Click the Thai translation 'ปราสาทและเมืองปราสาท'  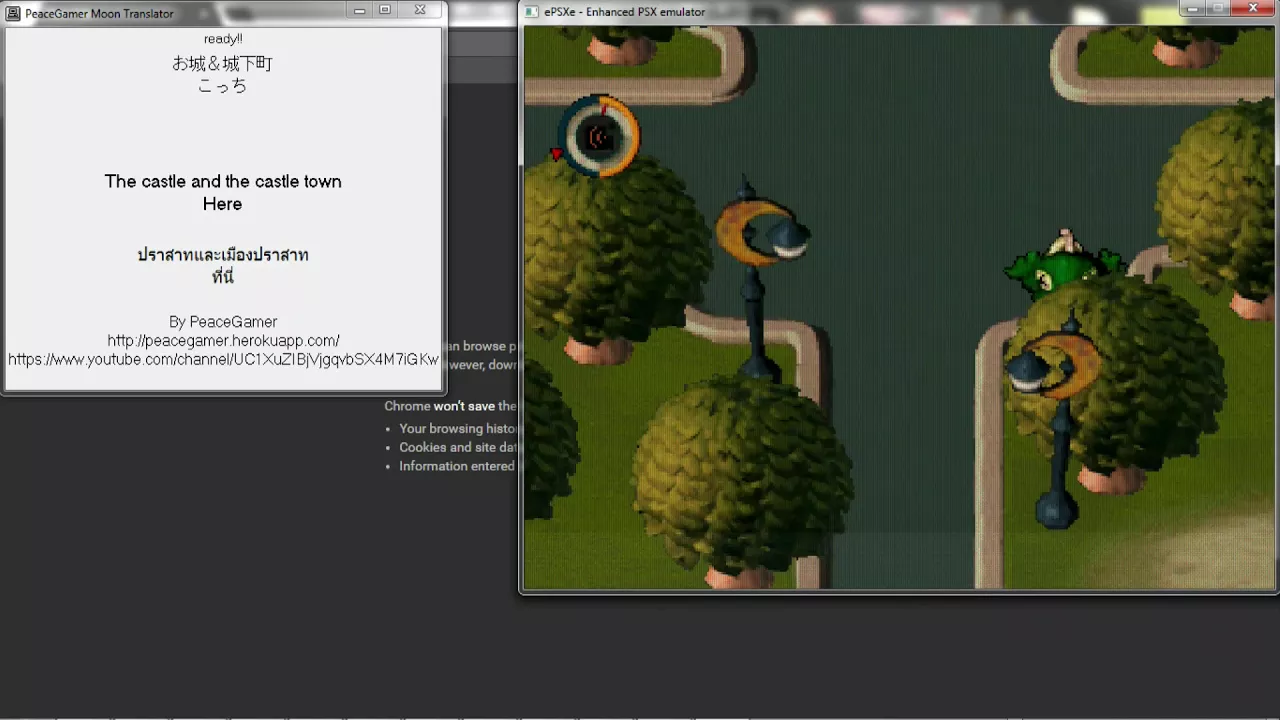tap(223, 254)
